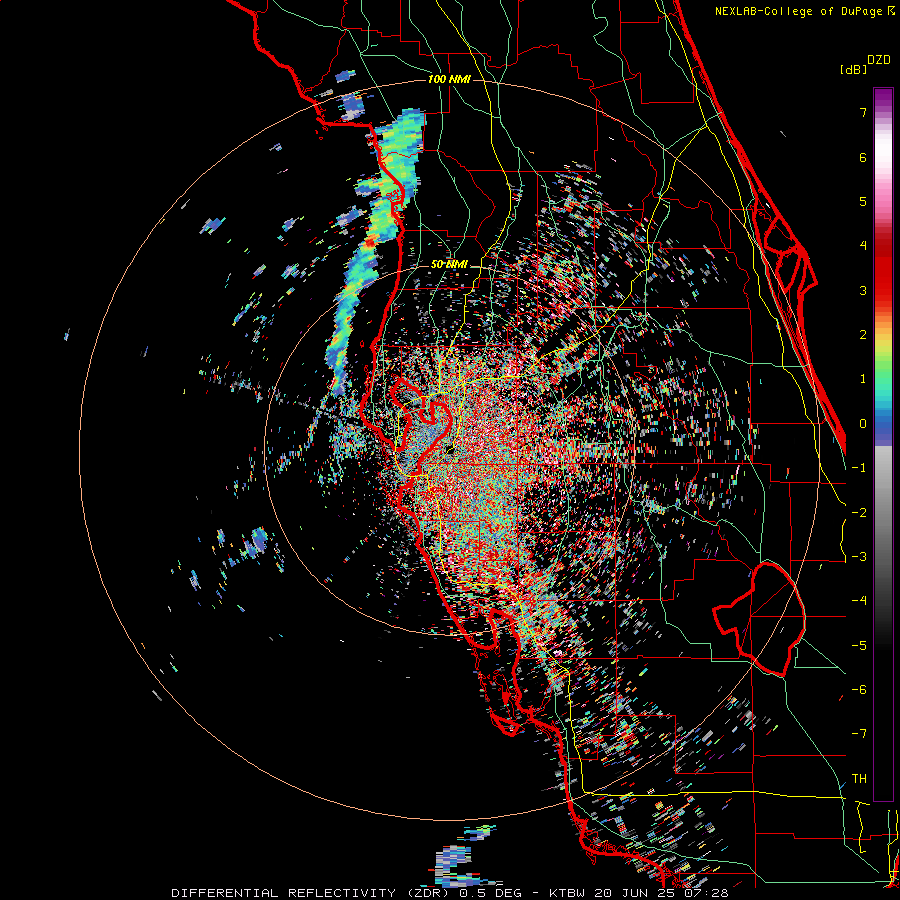The image size is (900, 900).
Task: Click the color bar legend strip
Action: pos(883,444)
